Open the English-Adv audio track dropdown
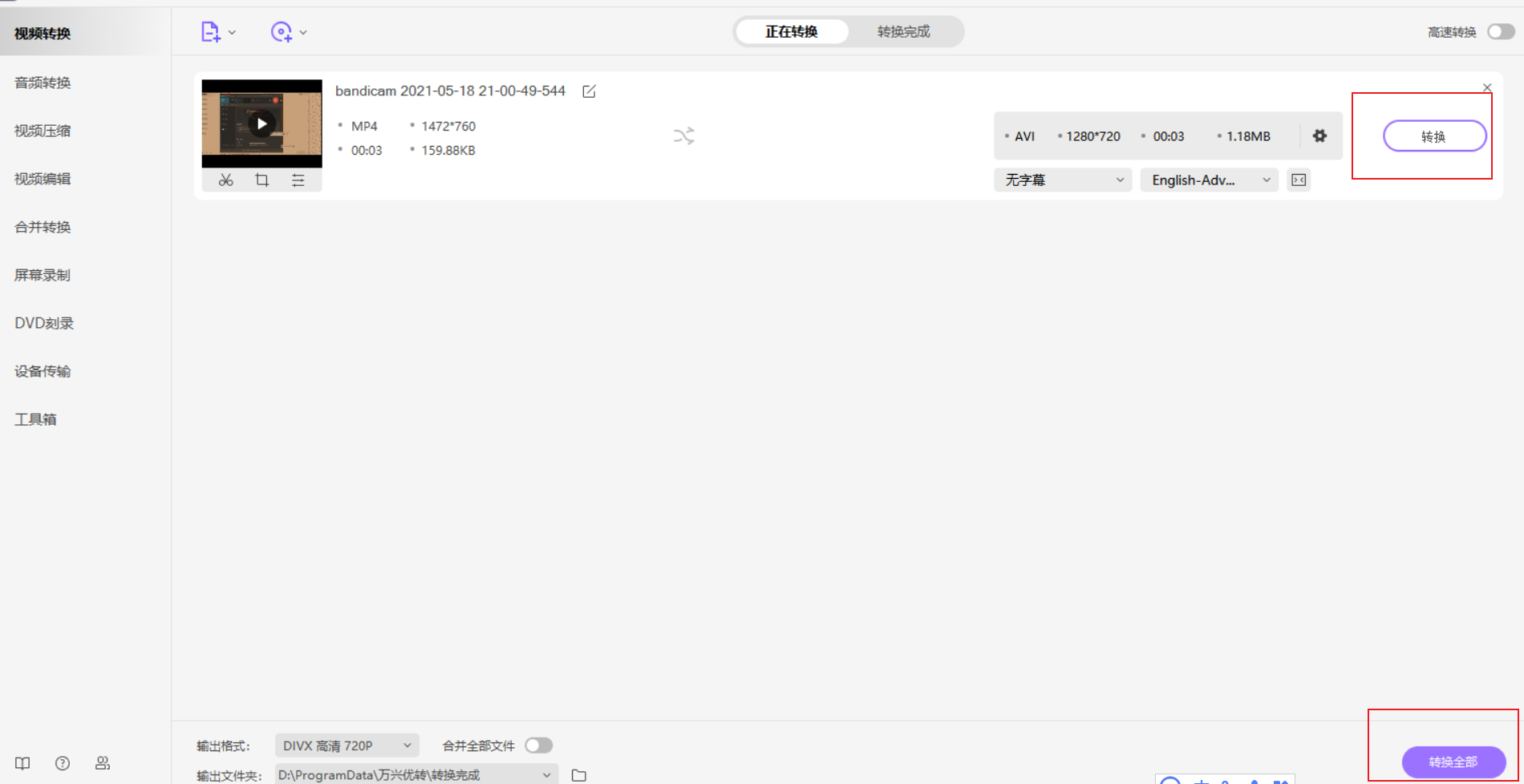This screenshot has height=784, width=1524. (x=1209, y=180)
